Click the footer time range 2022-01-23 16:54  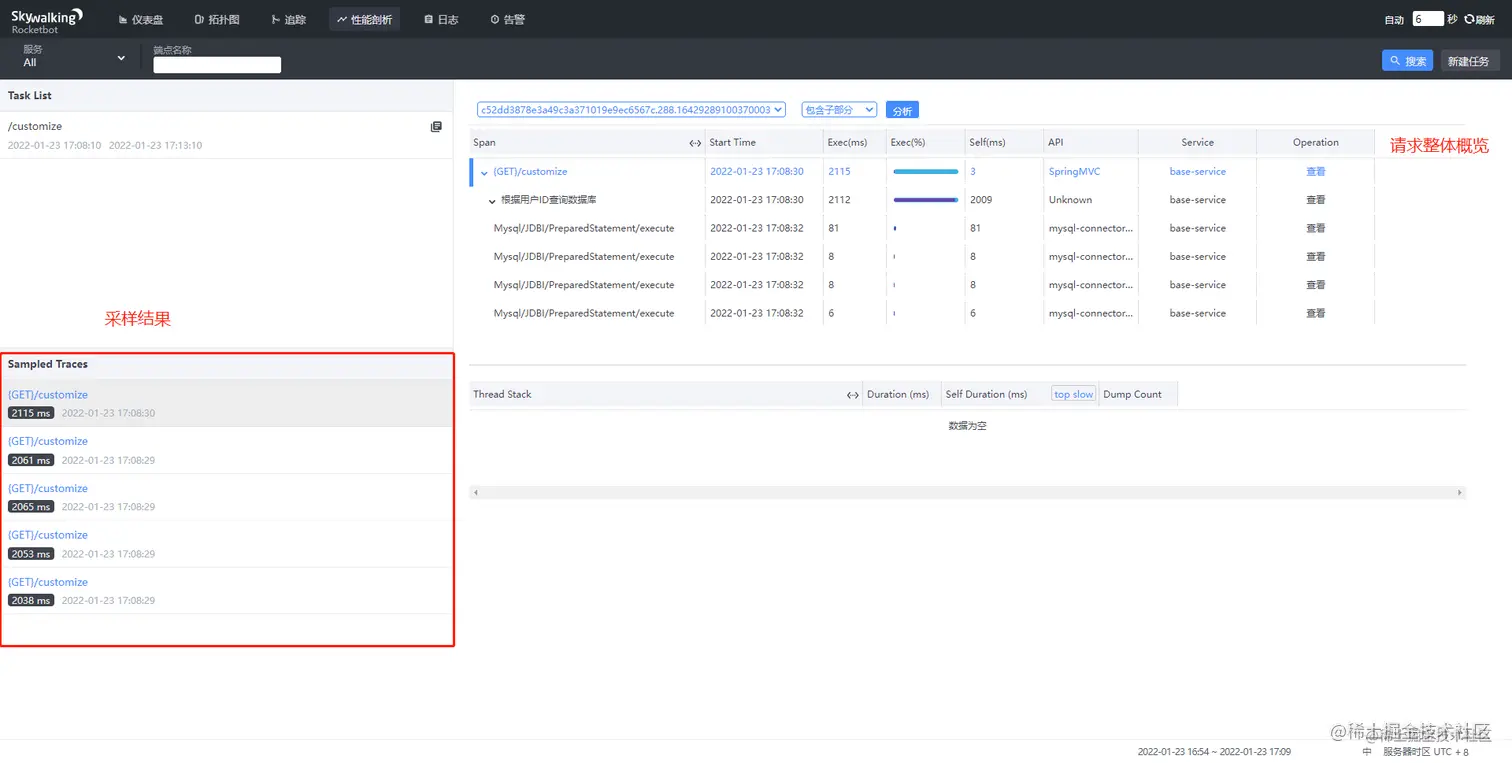pyautogui.click(x=1213, y=752)
